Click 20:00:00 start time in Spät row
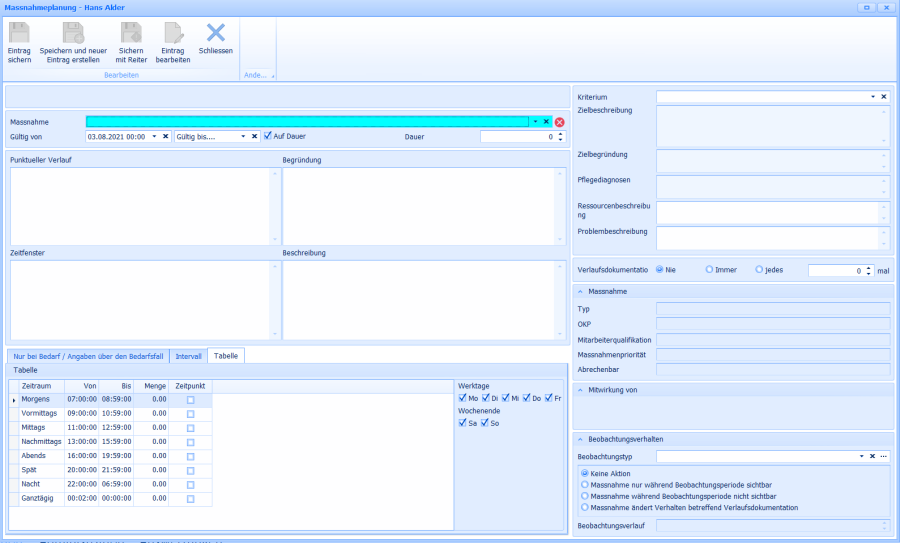 click(x=82, y=470)
